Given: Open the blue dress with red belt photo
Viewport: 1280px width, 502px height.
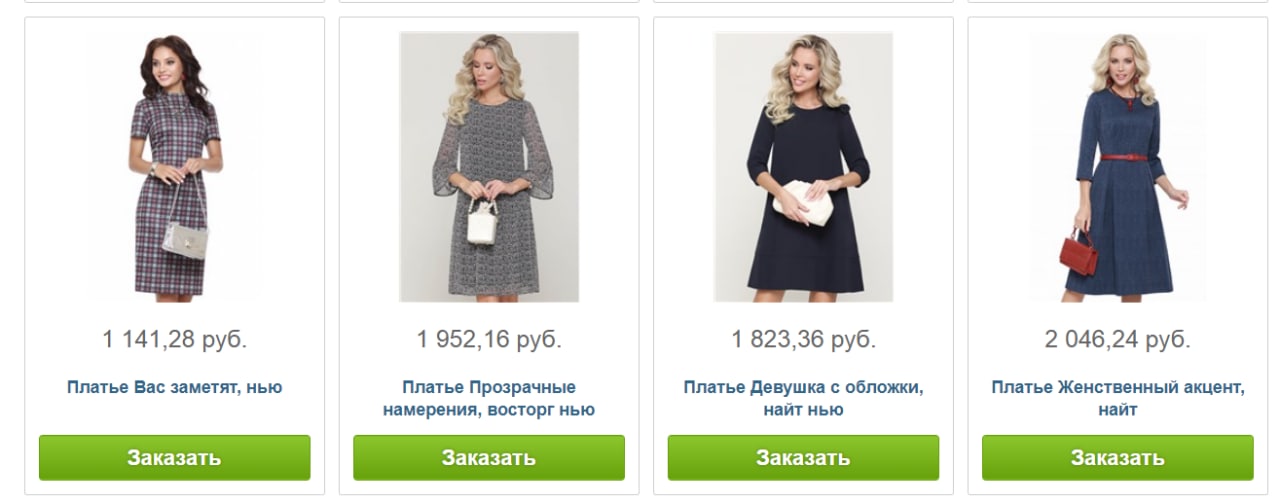Looking at the screenshot, I should pos(1118,167).
